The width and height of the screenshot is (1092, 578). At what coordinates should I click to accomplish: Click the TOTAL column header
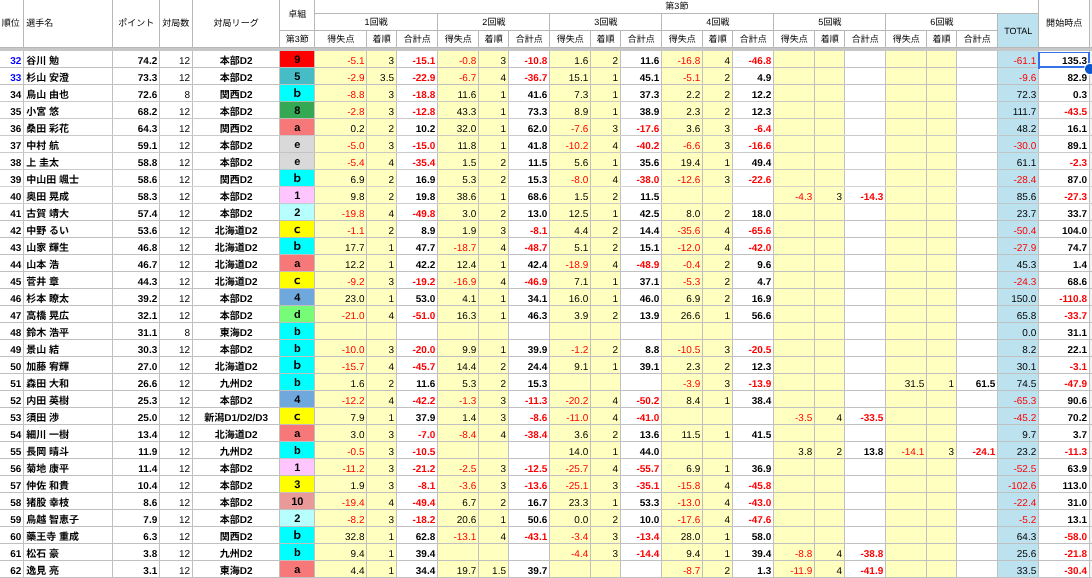(x=1017, y=31)
